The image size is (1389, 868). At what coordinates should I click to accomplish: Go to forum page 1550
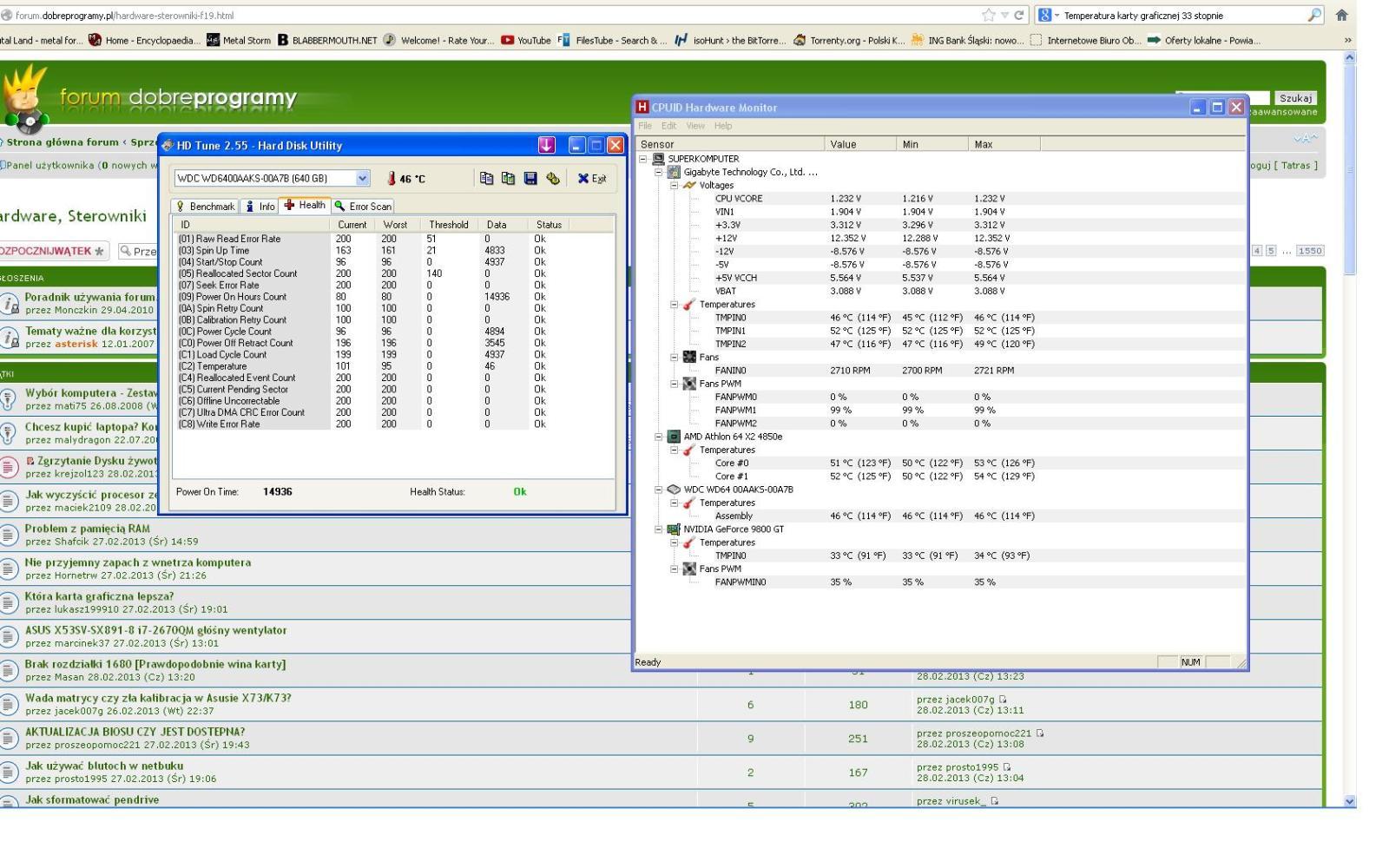click(x=1310, y=251)
